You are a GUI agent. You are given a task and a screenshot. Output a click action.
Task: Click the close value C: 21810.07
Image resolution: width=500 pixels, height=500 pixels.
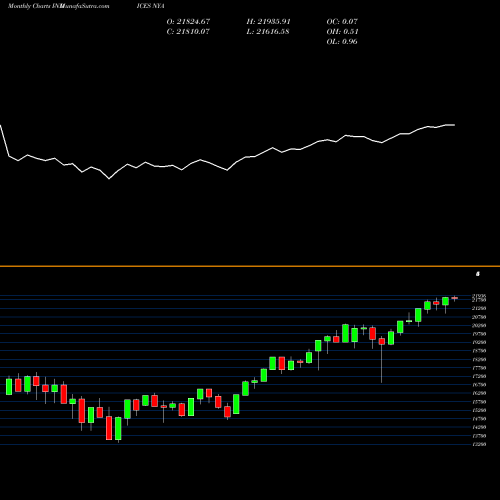point(188,32)
